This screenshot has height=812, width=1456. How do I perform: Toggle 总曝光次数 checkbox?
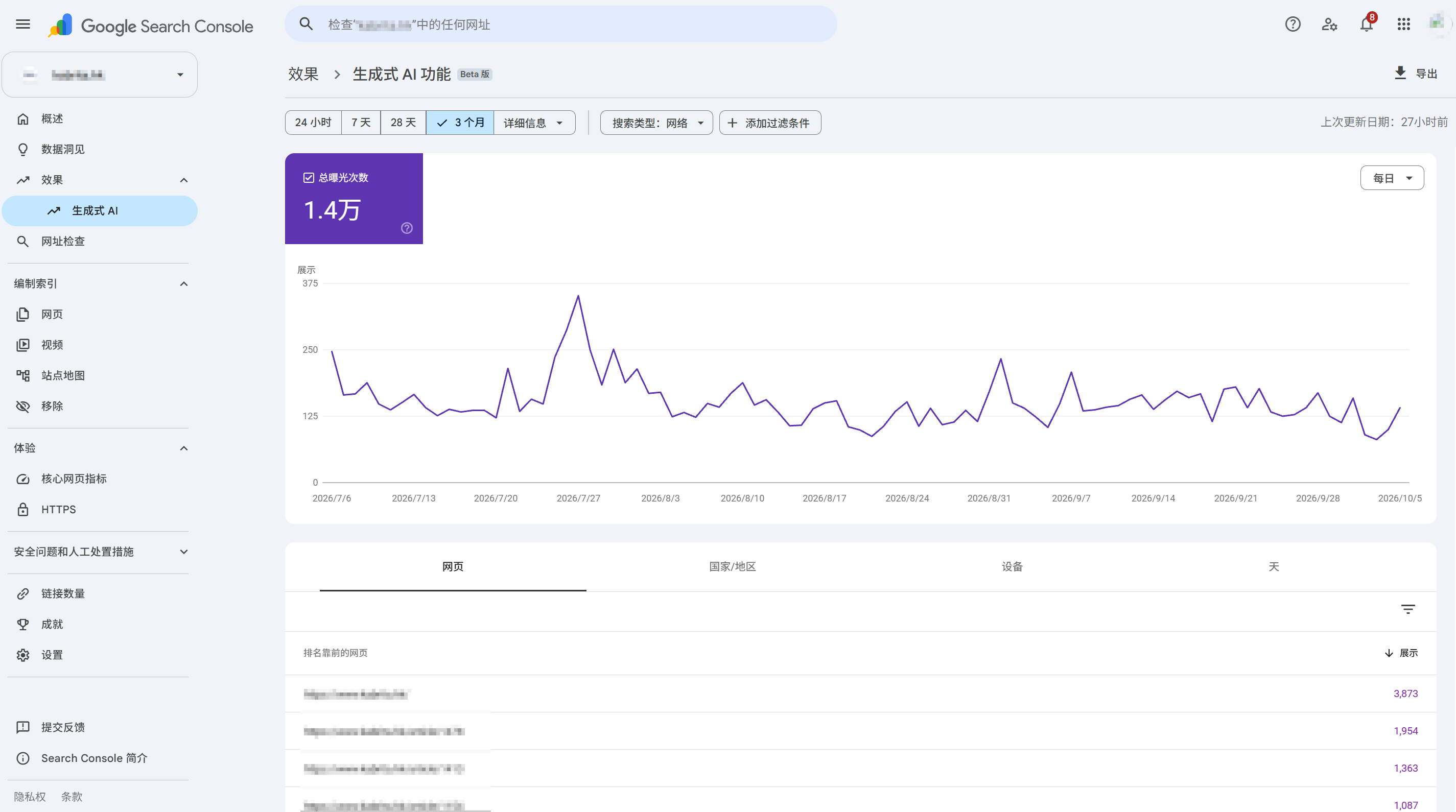click(309, 178)
